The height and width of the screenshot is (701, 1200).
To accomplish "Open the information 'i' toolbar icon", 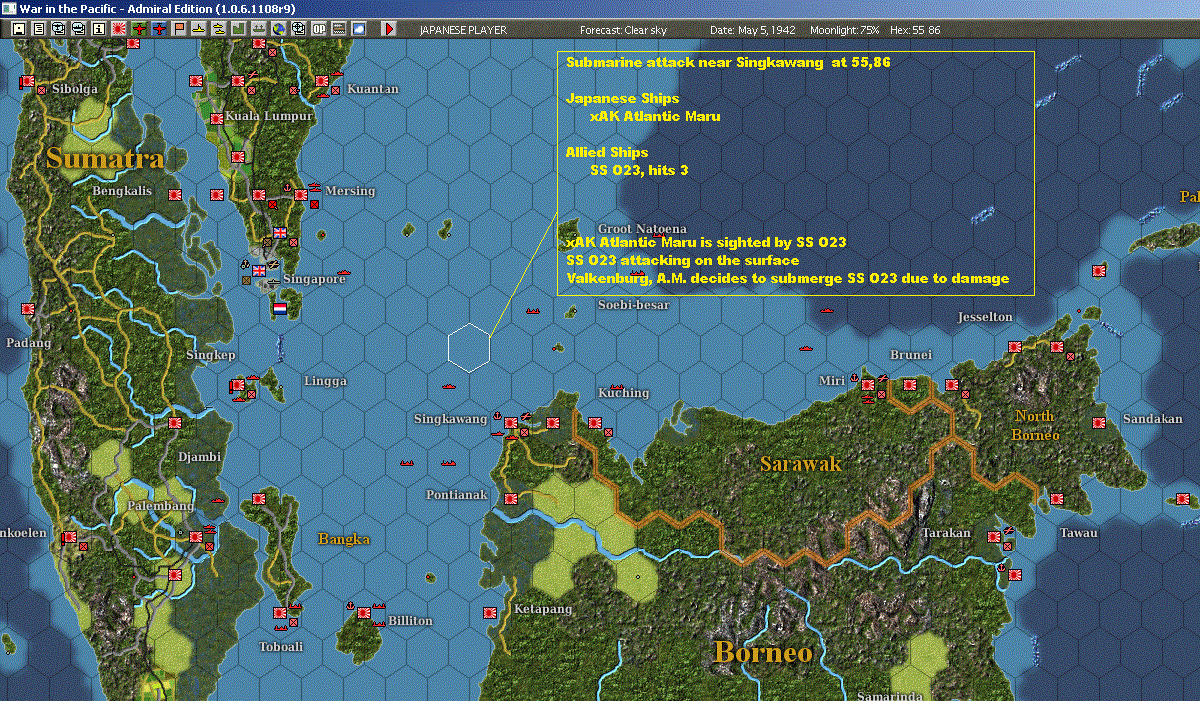I will [98, 29].
